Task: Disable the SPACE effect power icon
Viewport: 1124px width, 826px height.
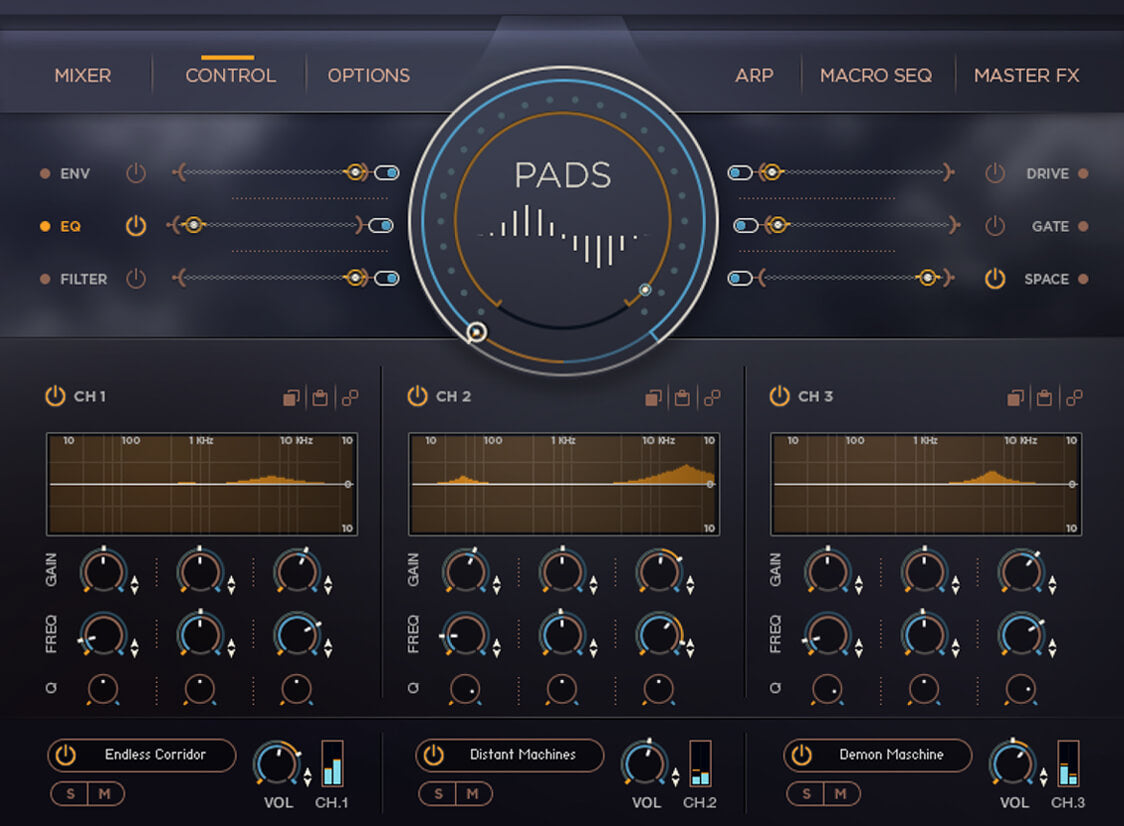Action: (x=994, y=279)
